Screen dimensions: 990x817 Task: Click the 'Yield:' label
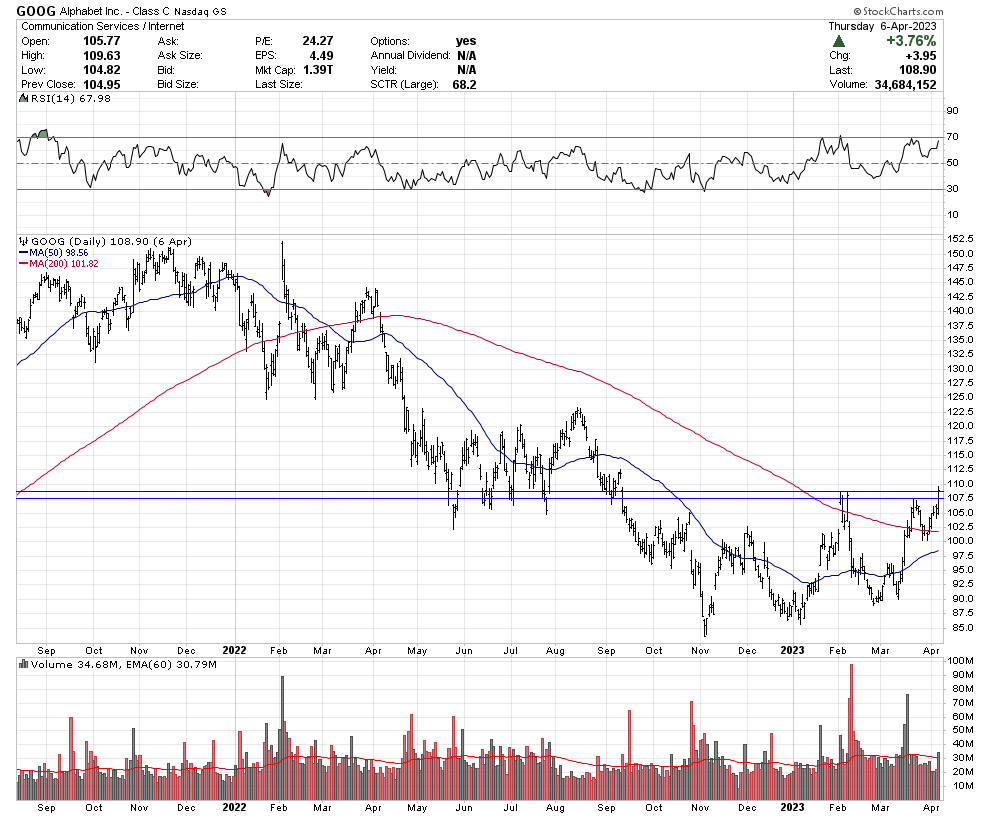pos(383,70)
